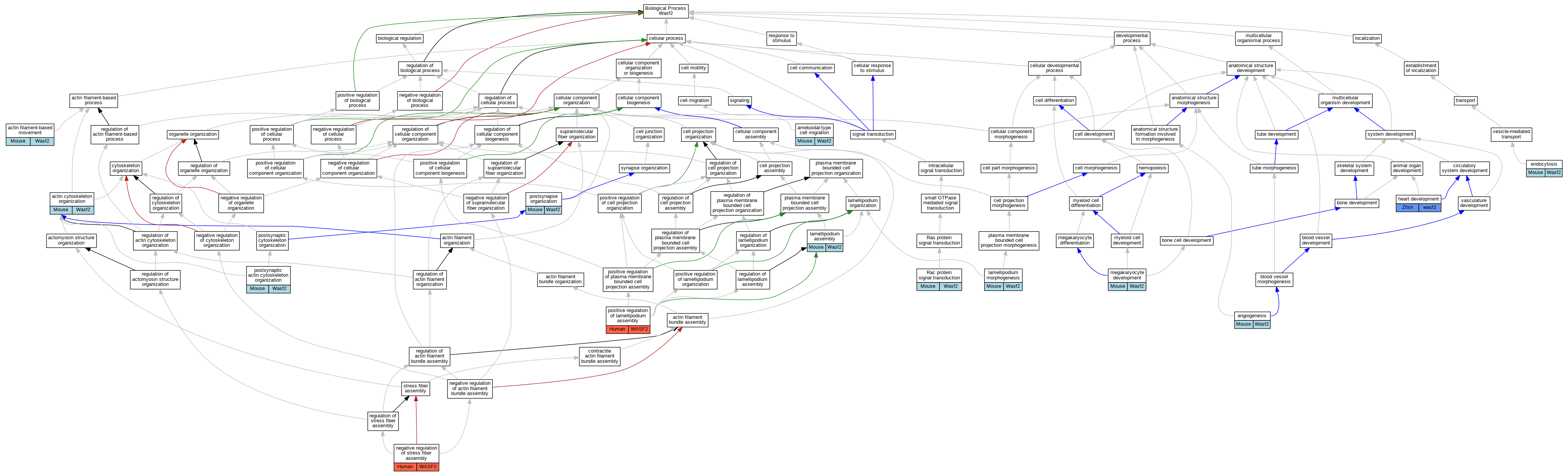Click the 'synapse organization' node
This screenshot has width=1568, height=475.
[644, 168]
